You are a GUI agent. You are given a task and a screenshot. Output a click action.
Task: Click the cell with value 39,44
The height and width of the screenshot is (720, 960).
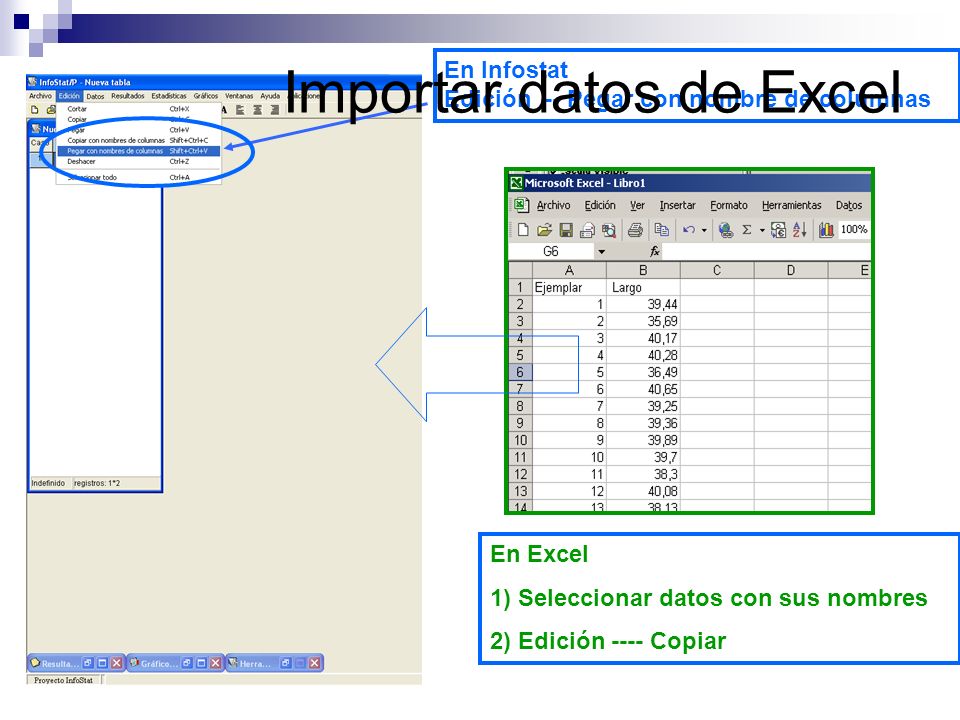coord(643,304)
